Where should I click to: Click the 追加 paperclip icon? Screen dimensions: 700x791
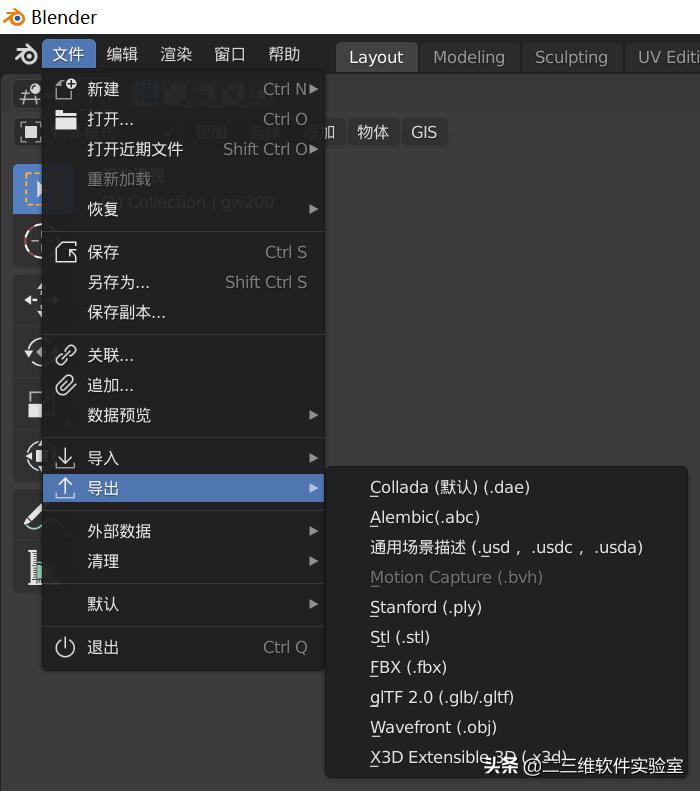(66, 385)
